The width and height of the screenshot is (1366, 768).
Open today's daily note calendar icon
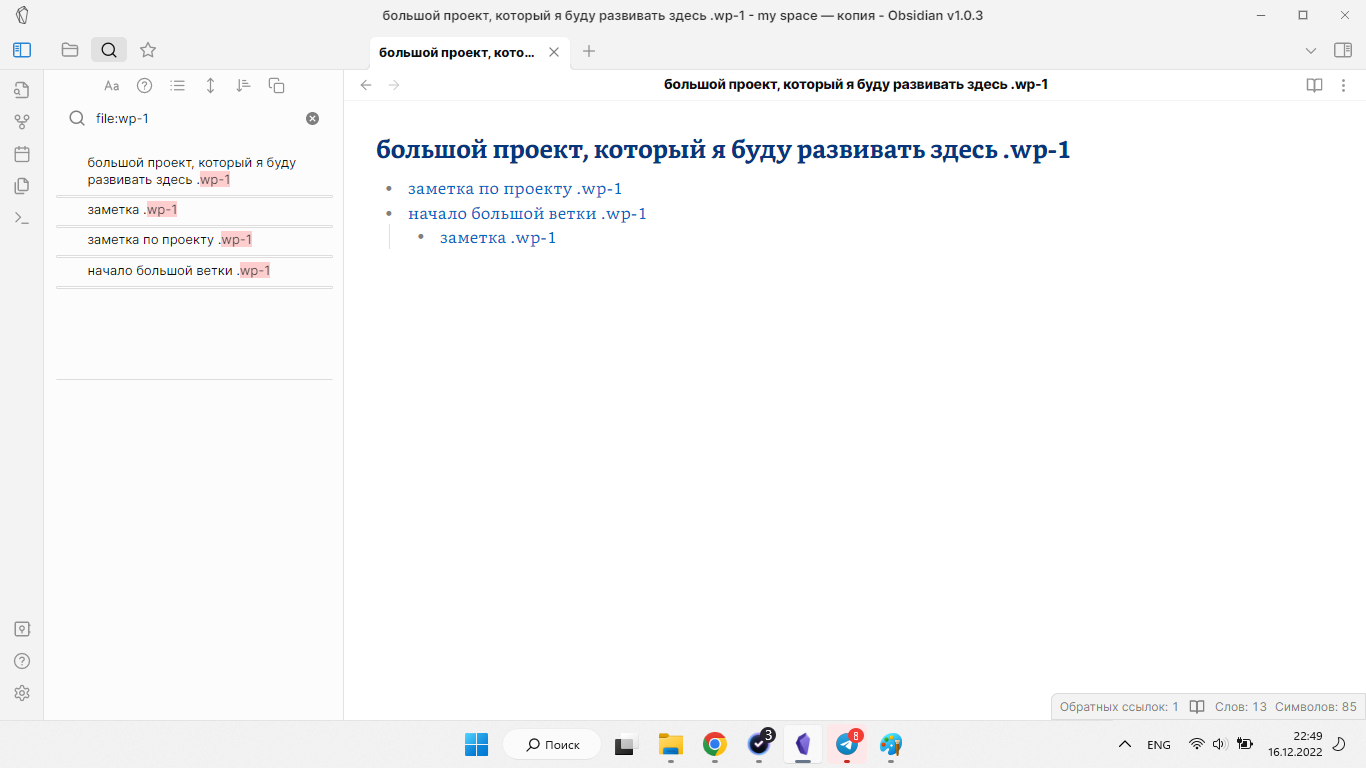[22, 154]
